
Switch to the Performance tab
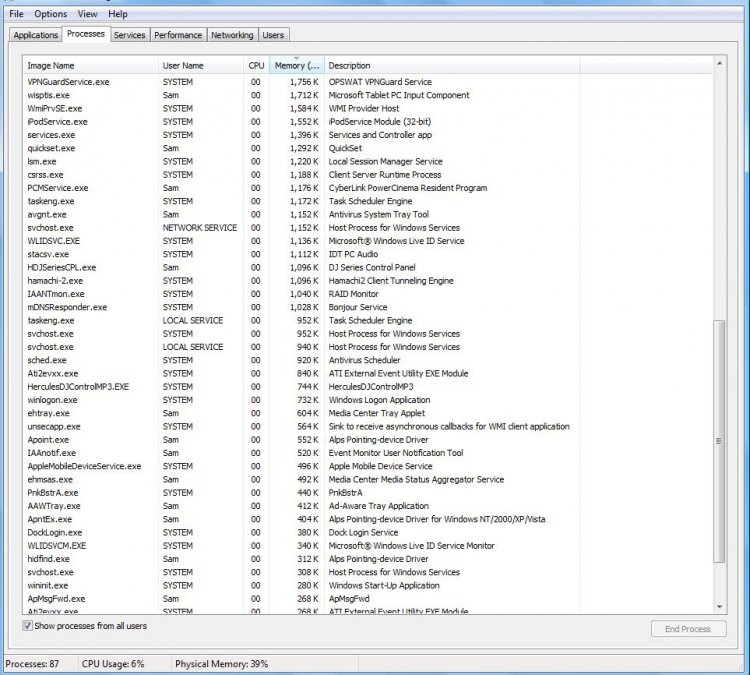[178, 35]
